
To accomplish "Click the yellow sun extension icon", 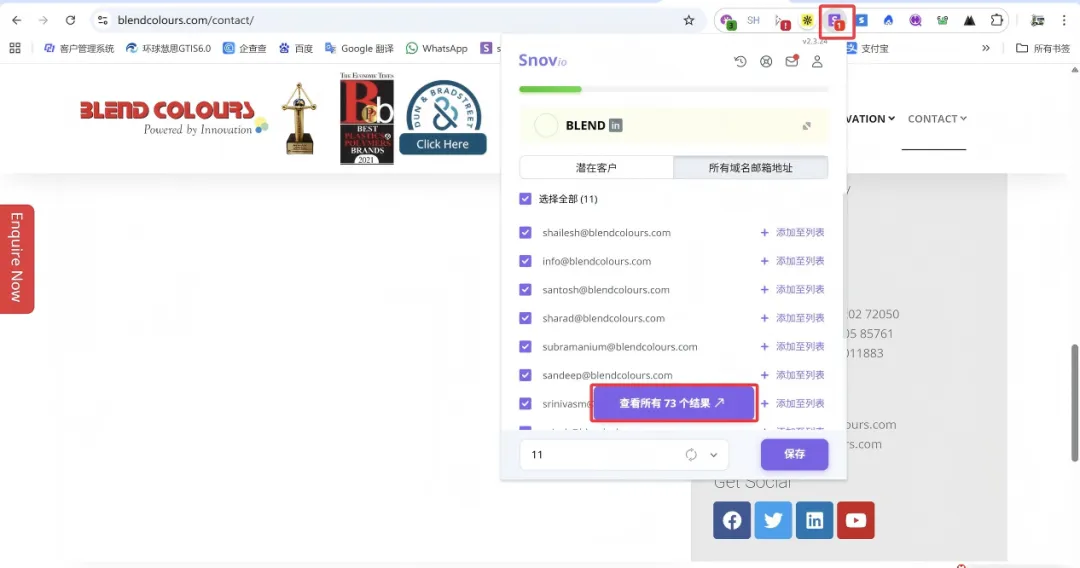I will (807, 20).
